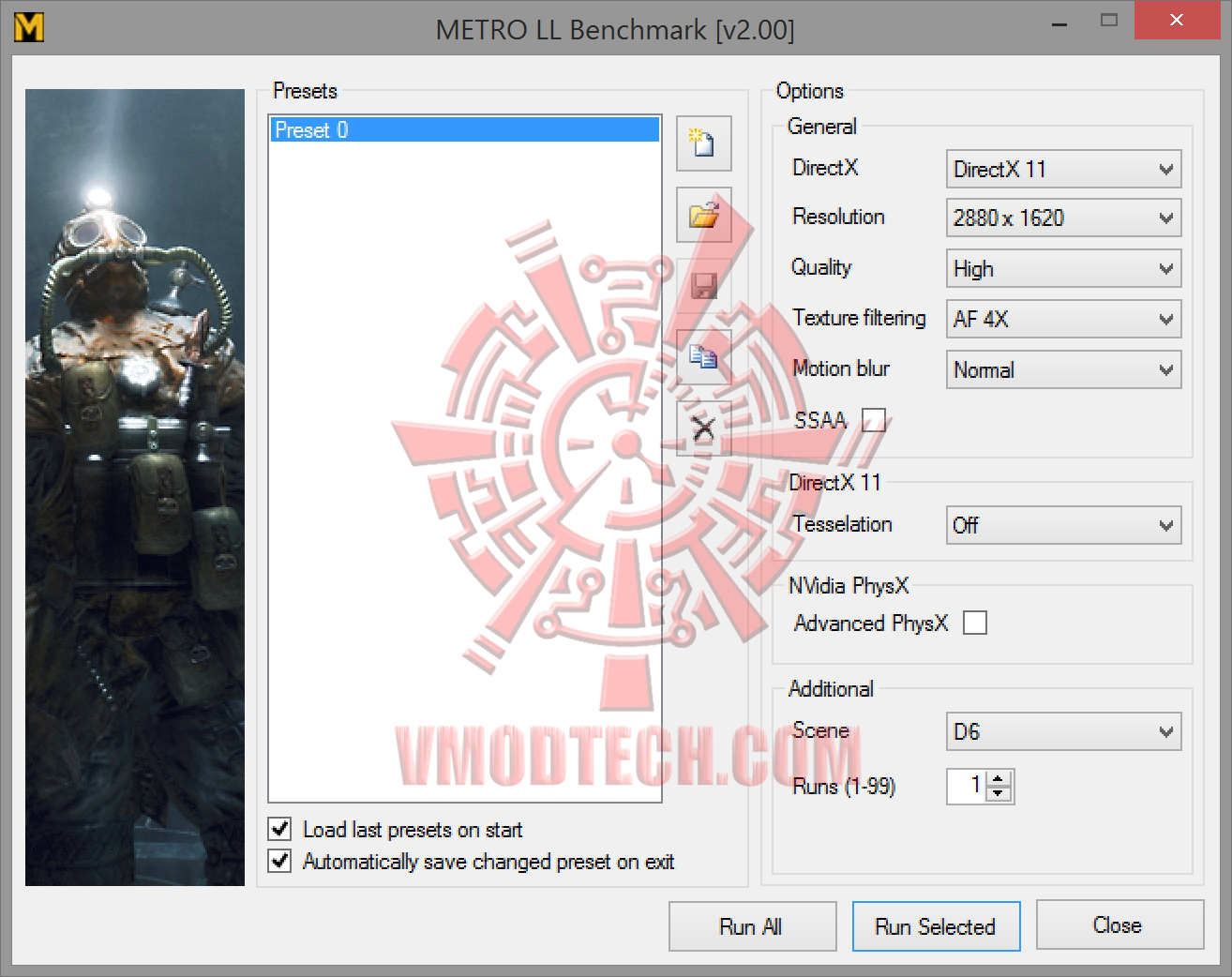Image resolution: width=1232 pixels, height=977 pixels.
Task: Click the METRO logo in the title bar
Action: click(x=28, y=26)
